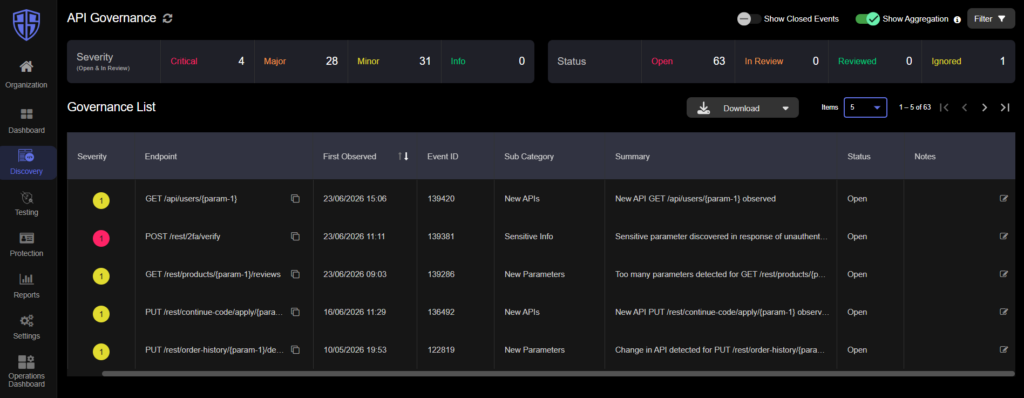
Task: Click red severity badge for 2fa/verify
Action: tap(101, 239)
